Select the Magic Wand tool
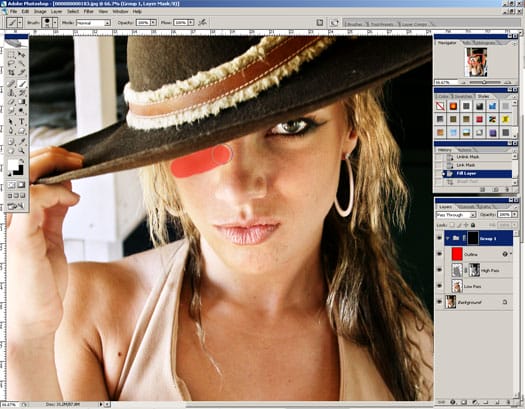 tap(22, 64)
